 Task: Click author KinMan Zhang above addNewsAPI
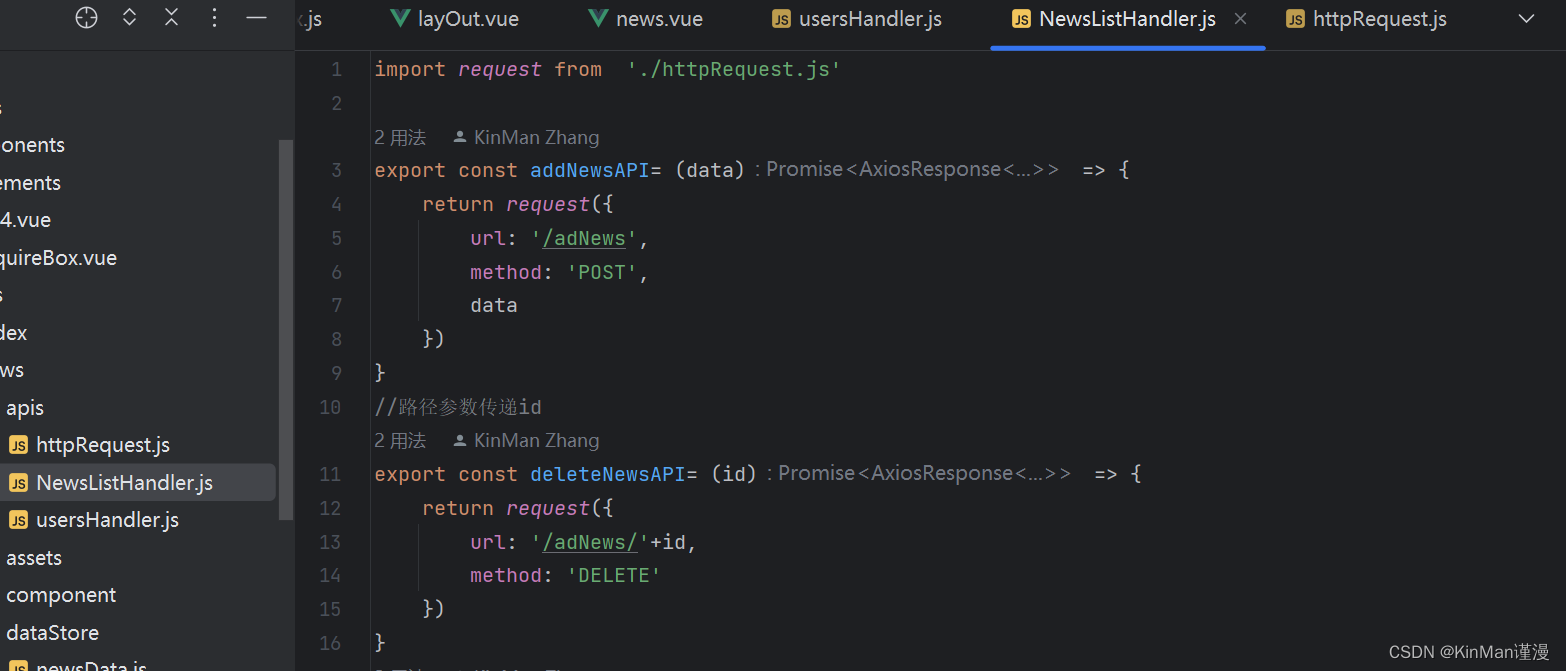point(527,137)
